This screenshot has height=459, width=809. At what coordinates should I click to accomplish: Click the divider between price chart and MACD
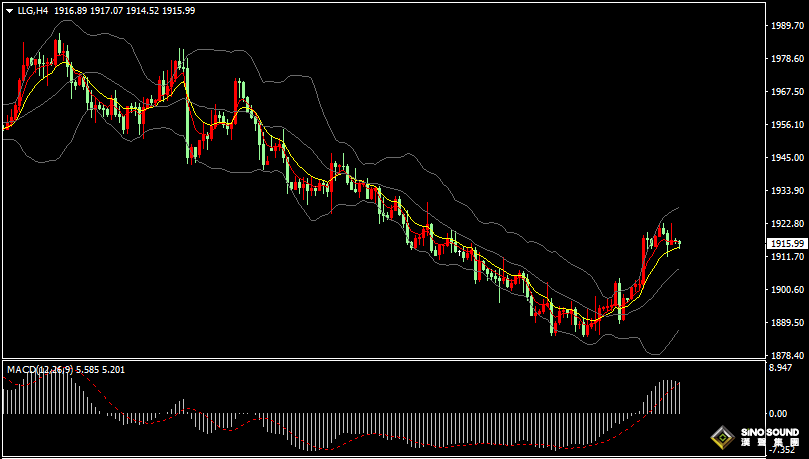click(380, 360)
